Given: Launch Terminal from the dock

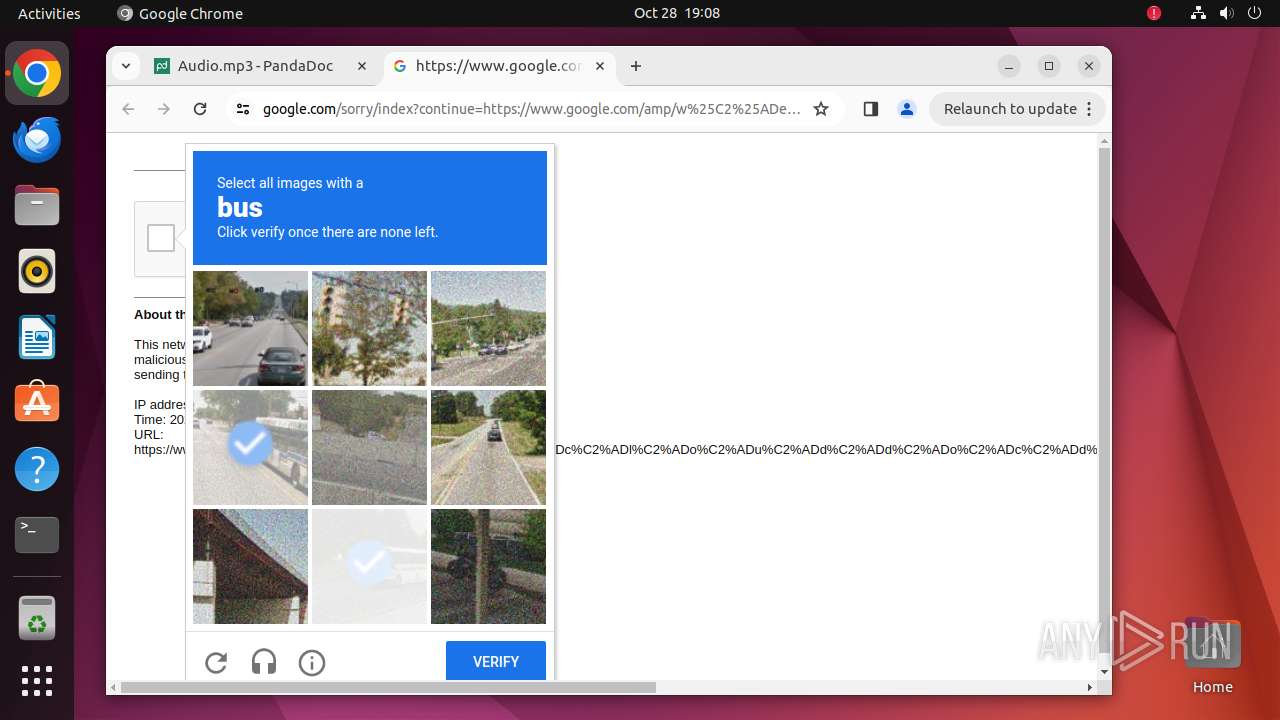Looking at the screenshot, I should click(37, 535).
